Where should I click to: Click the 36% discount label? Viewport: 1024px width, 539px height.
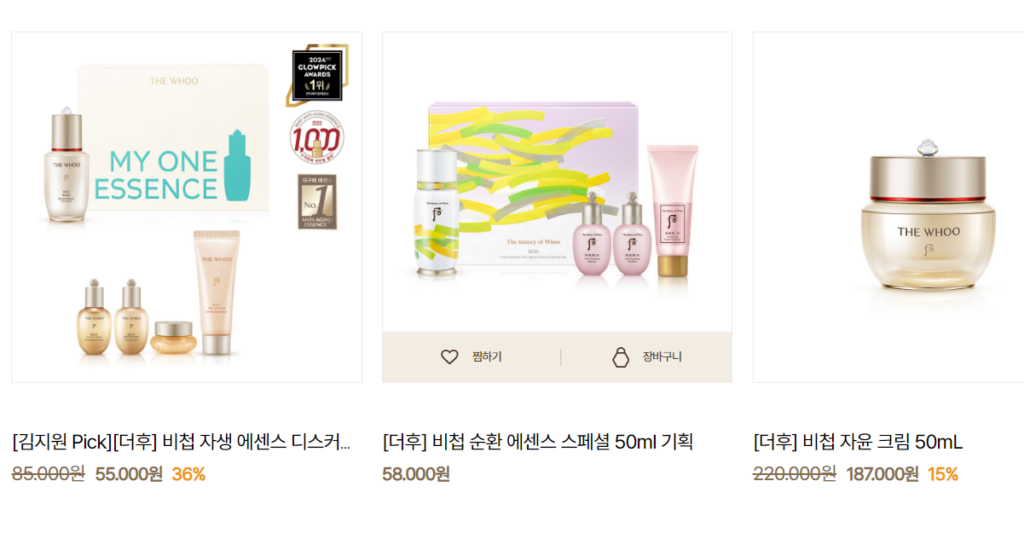pyautogui.click(x=189, y=474)
